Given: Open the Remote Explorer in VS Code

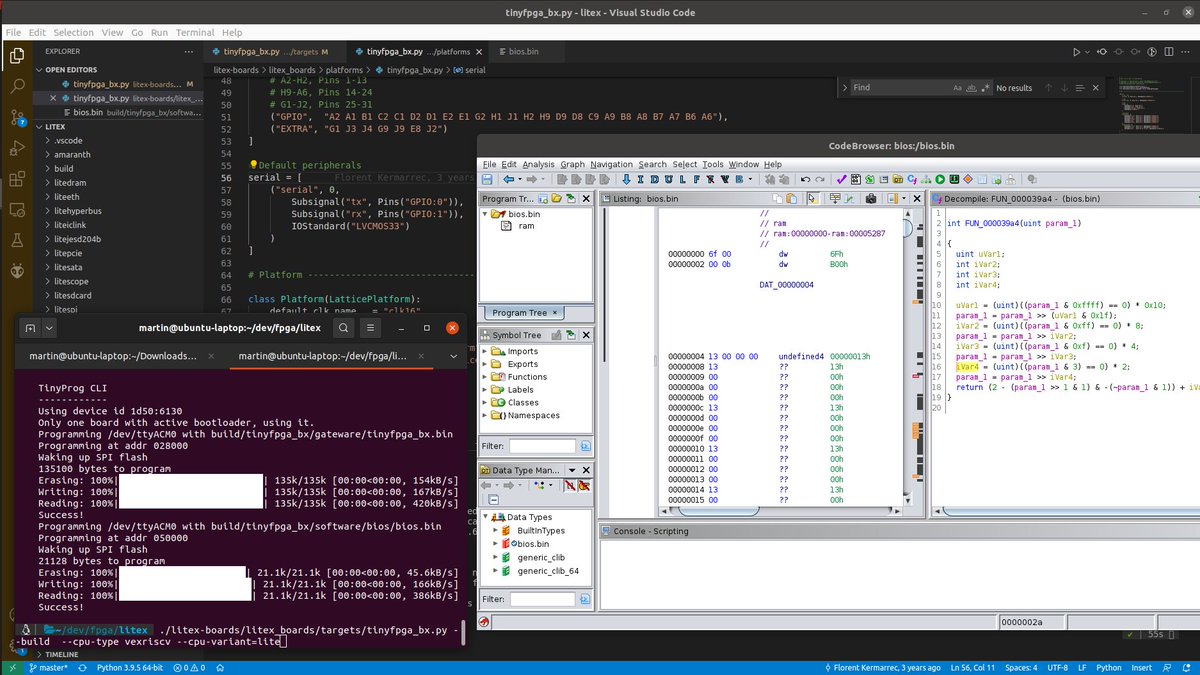Looking at the screenshot, I should pyautogui.click(x=17, y=210).
